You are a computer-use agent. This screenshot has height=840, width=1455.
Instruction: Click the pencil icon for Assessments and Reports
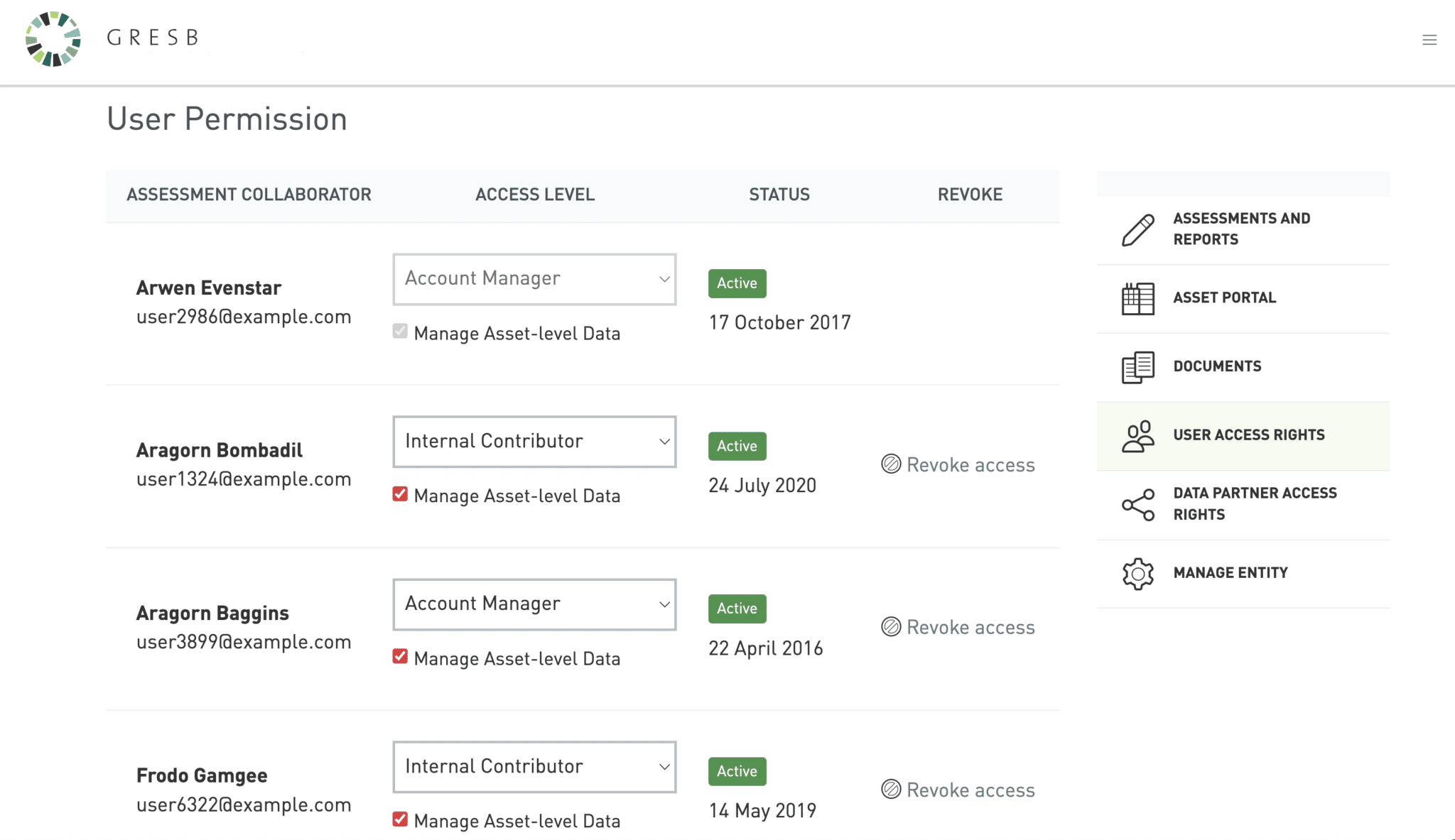pyautogui.click(x=1137, y=230)
